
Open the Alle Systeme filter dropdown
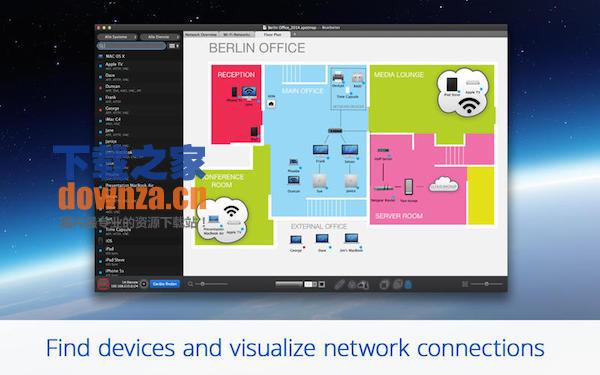[x=117, y=37]
